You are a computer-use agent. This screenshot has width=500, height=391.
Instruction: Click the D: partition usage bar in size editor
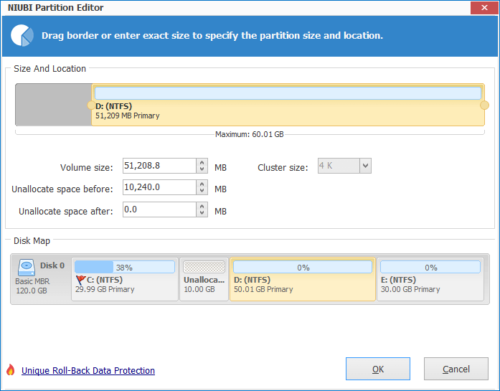click(288, 93)
